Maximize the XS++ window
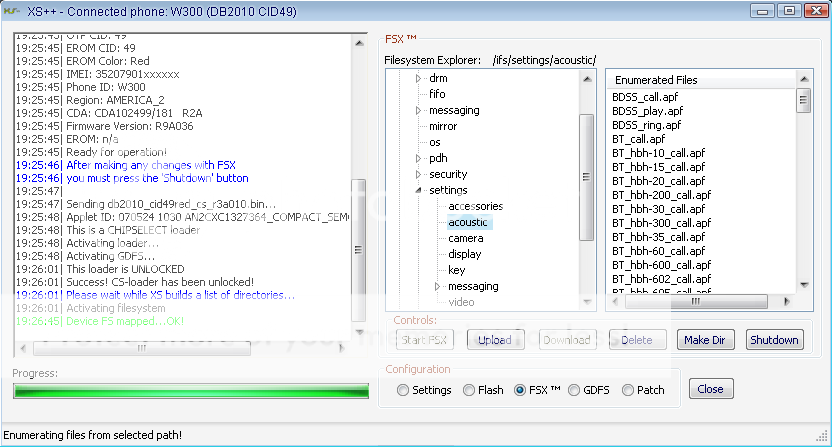The width and height of the screenshot is (832, 447). coord(790,11)
